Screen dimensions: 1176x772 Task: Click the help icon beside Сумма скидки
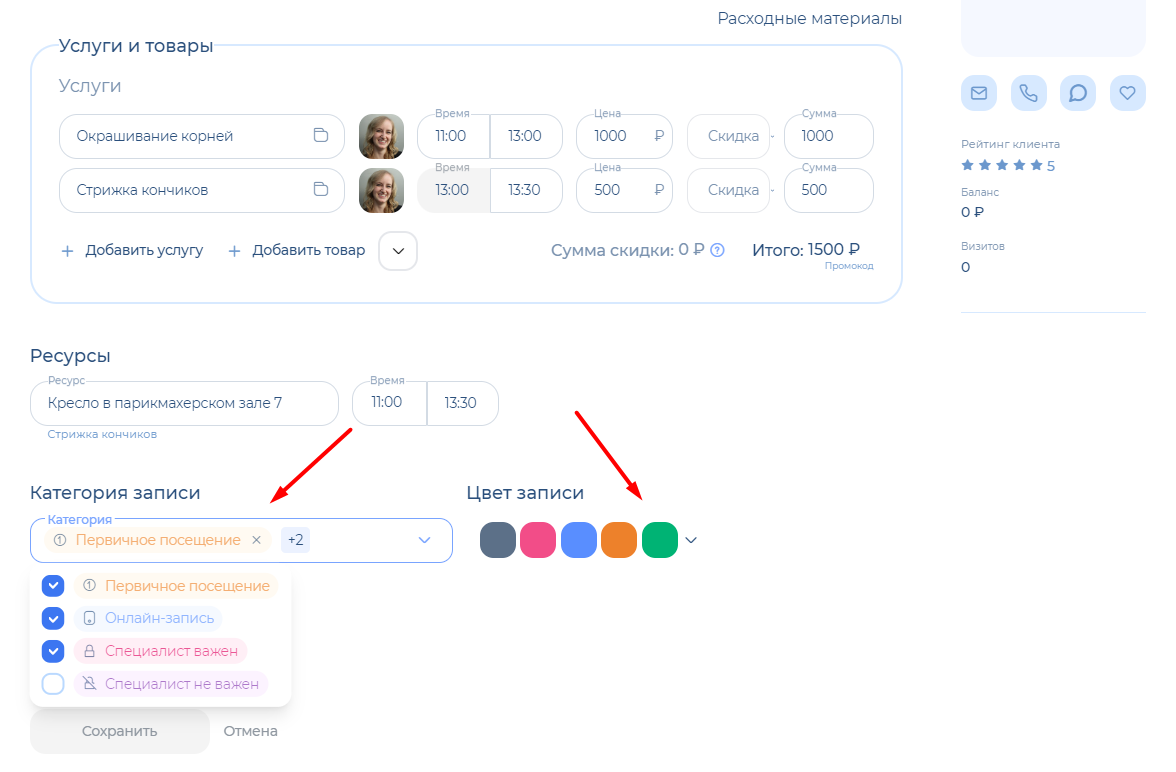tap(717, 251)
